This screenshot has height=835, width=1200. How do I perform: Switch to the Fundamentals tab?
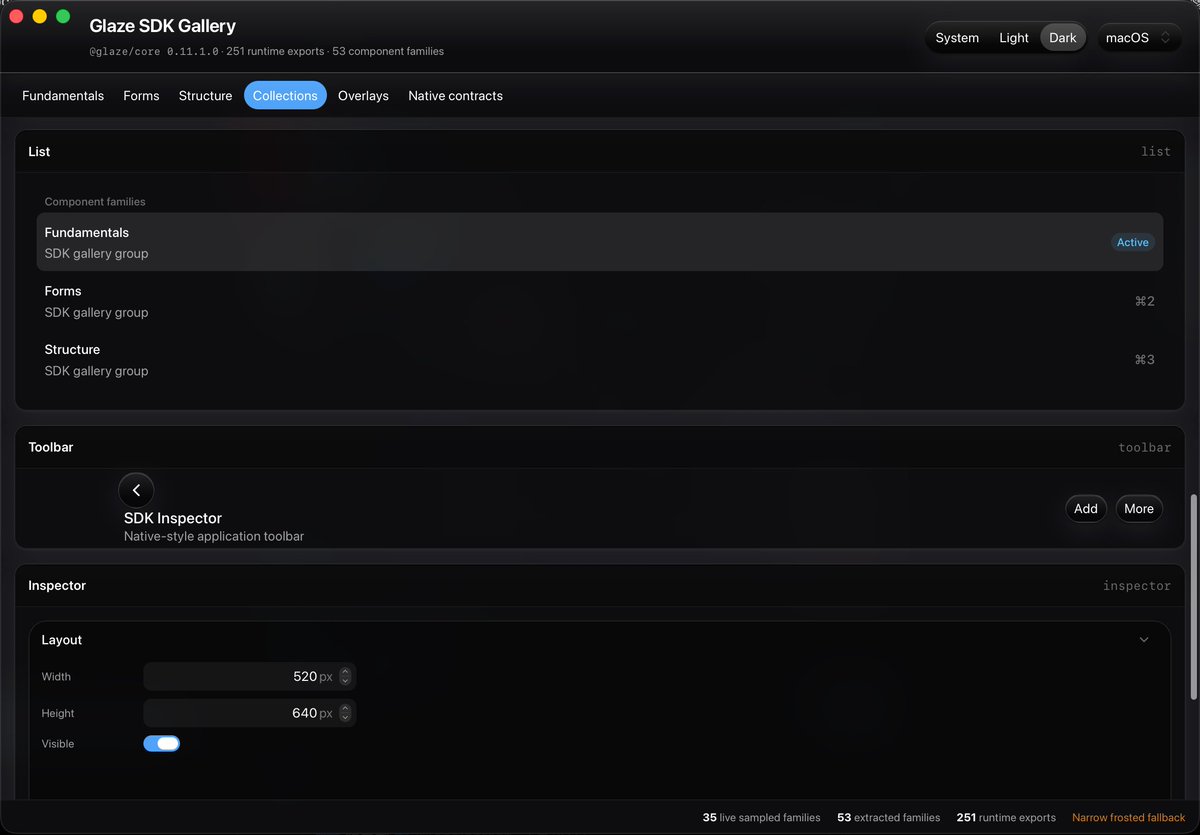(63, 96)
